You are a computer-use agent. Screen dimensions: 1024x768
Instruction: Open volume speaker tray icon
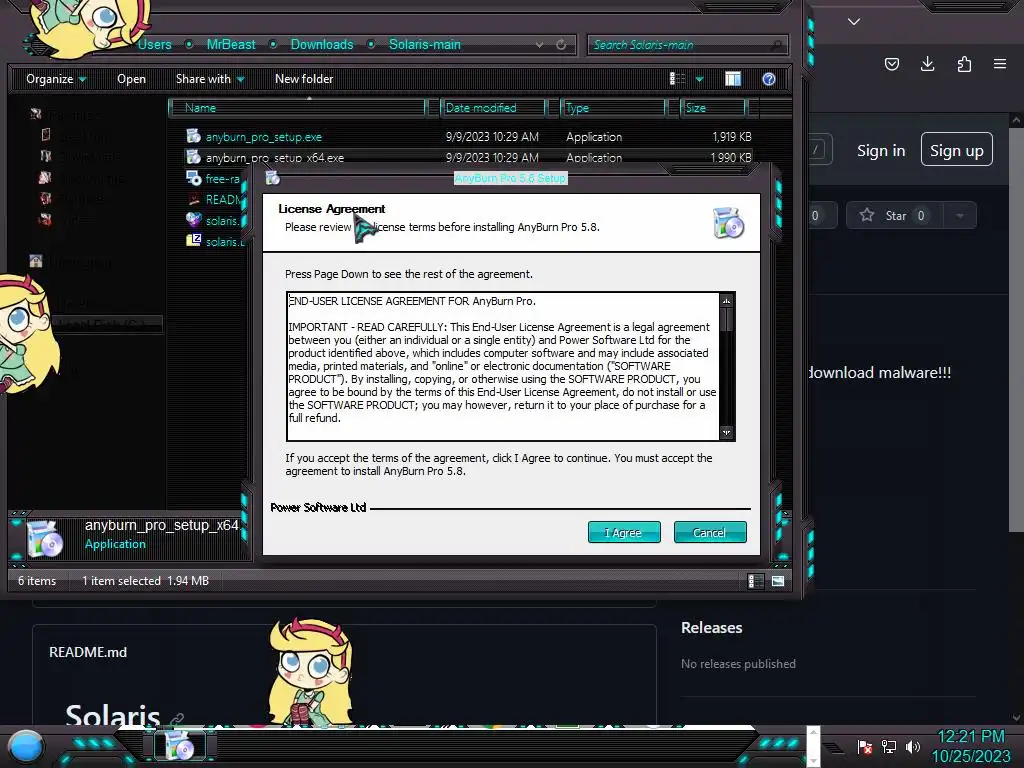coord(912,746)
